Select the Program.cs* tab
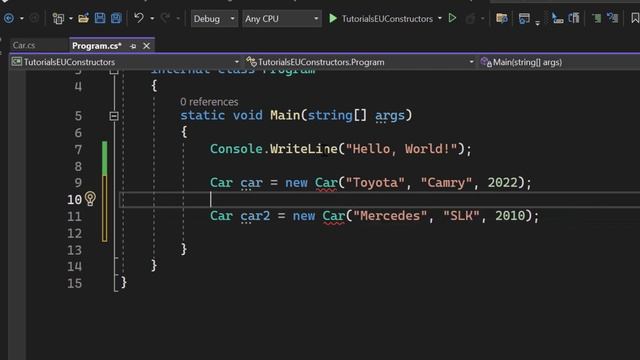 point(97,46)
